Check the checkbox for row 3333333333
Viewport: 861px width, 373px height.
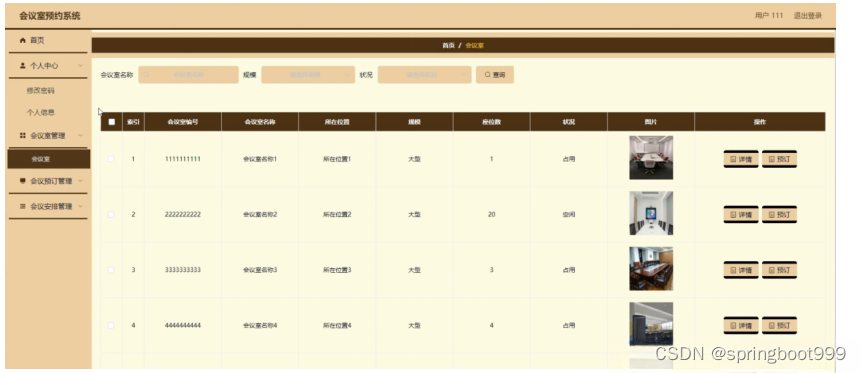tap(111, 270)
